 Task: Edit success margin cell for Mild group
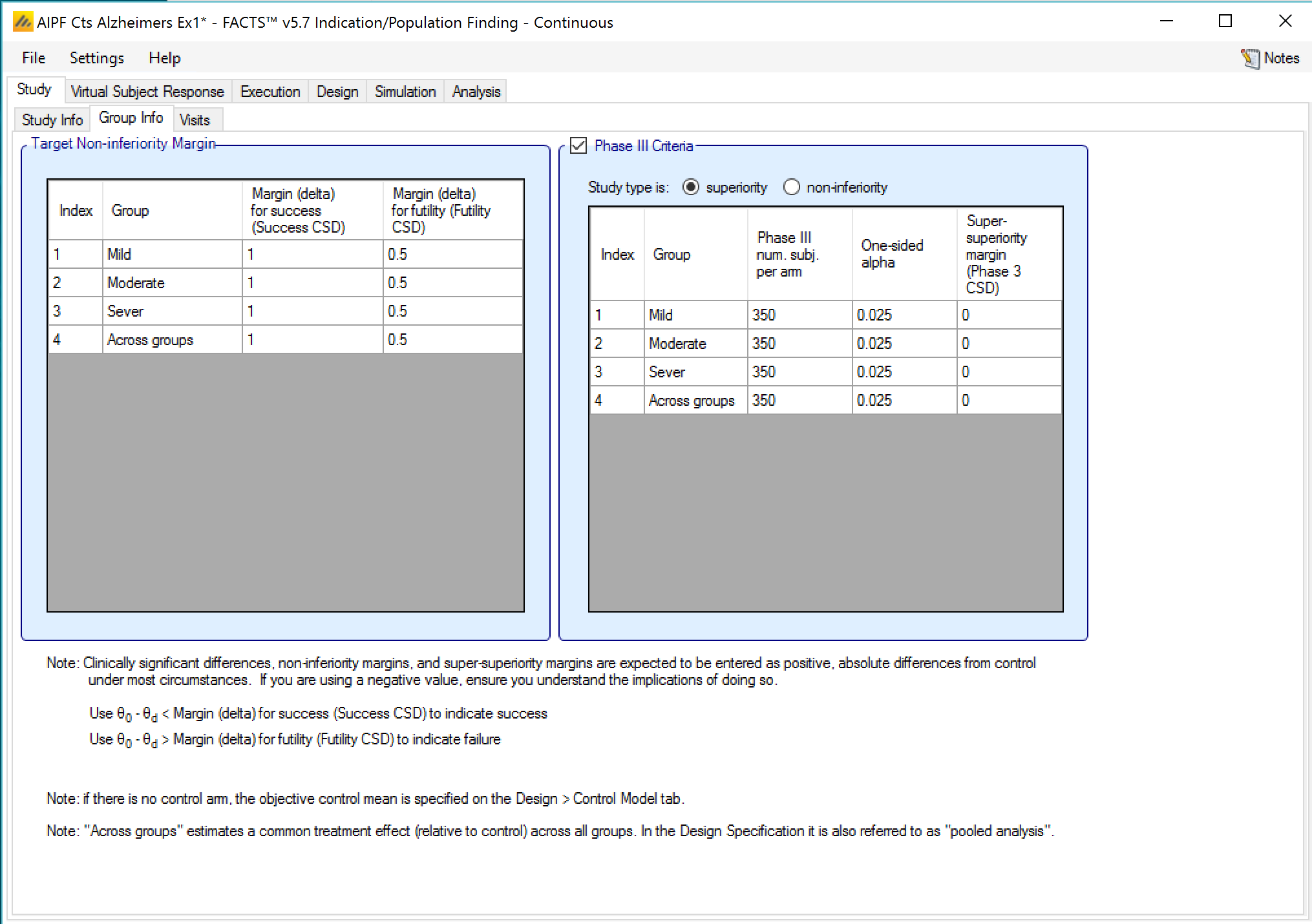312,255
